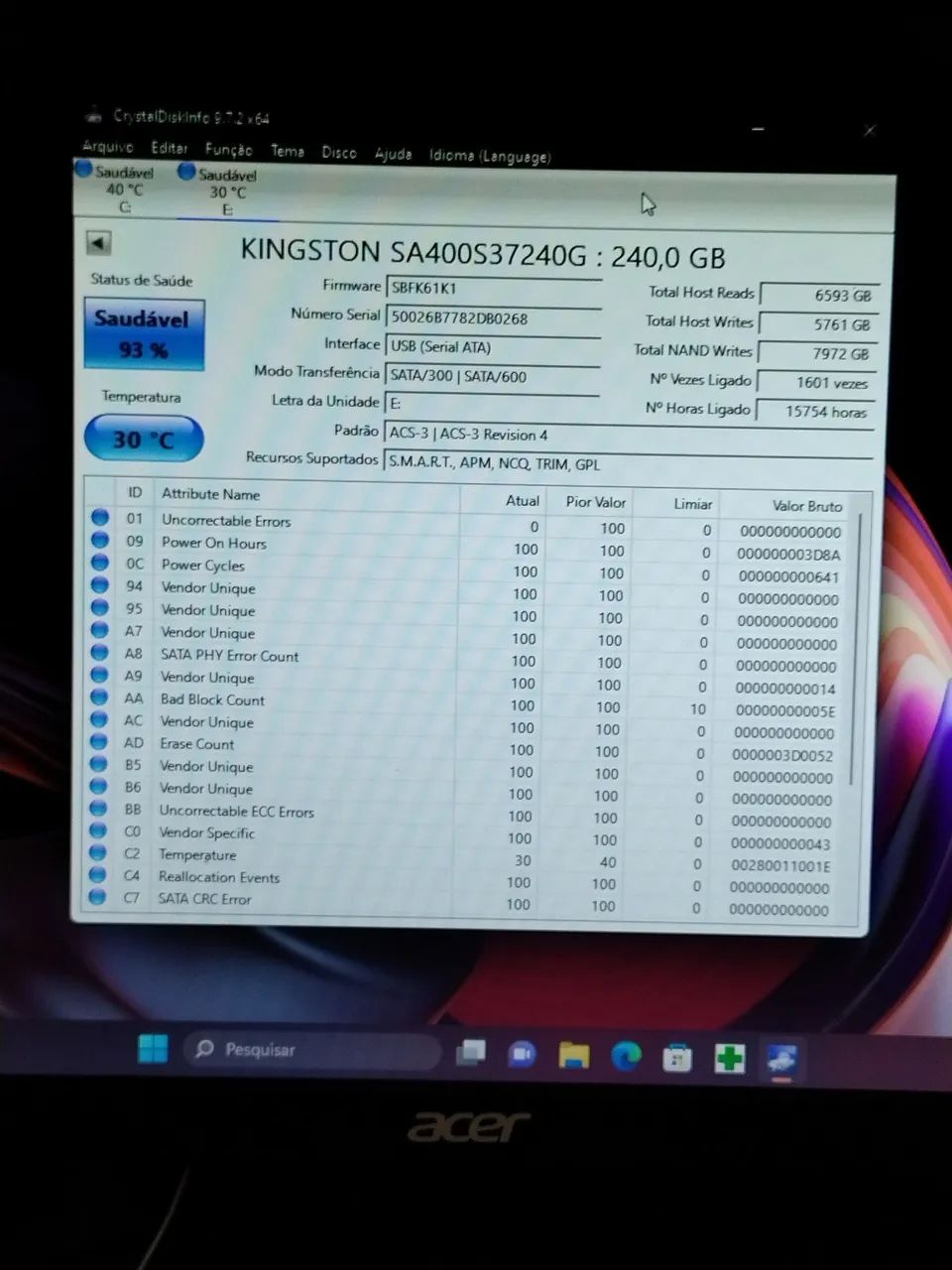Click the 30 °C temperature button

pos(144,439)
